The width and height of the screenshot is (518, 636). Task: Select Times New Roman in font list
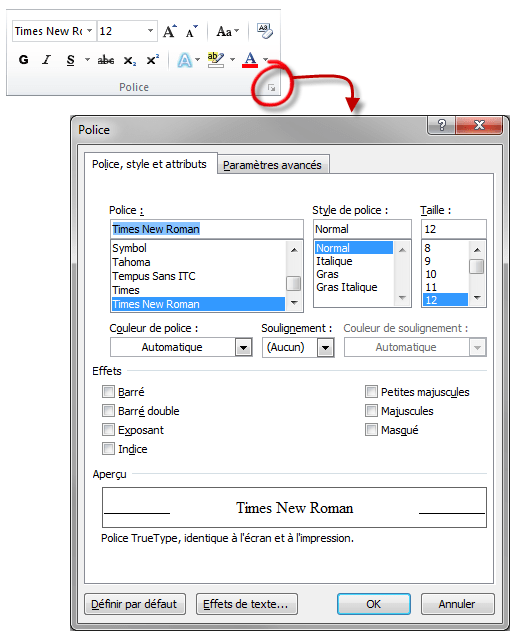pos(198,304)
